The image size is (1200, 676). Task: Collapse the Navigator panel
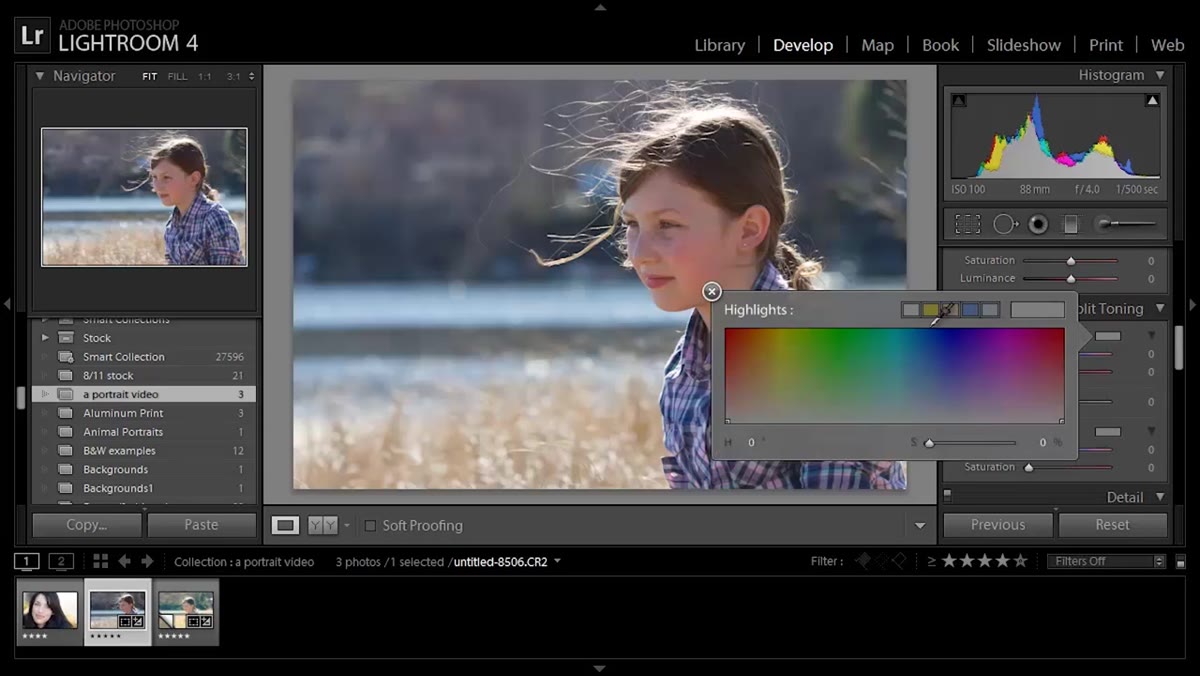pos(40,76)
